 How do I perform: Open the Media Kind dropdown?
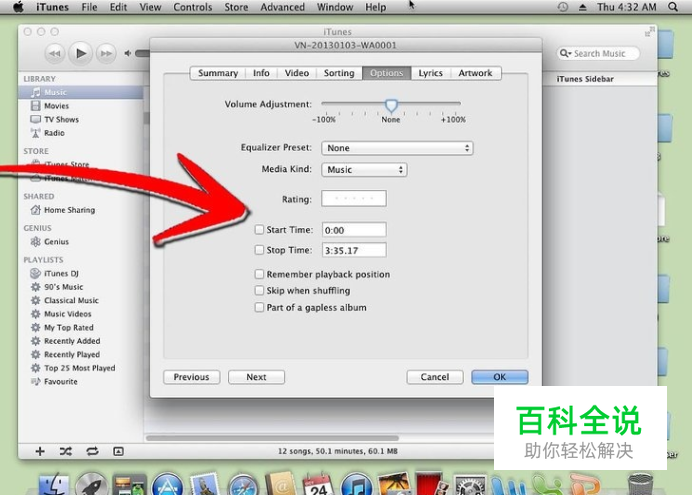(364, 169)
